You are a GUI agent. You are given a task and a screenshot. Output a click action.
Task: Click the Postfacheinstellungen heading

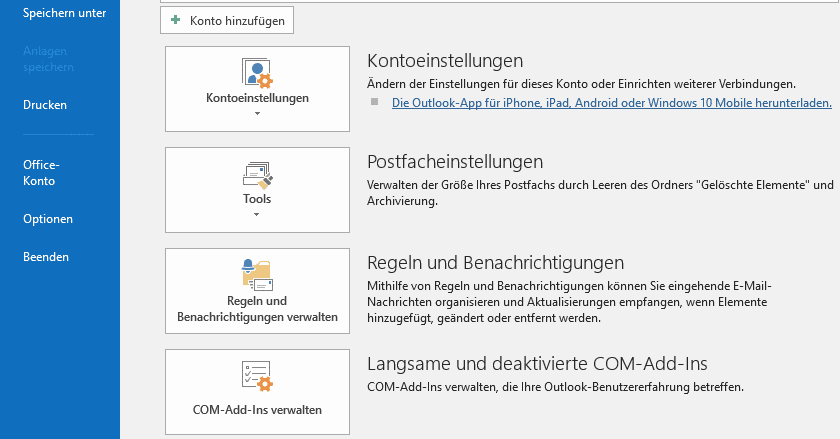coord(455,162)
